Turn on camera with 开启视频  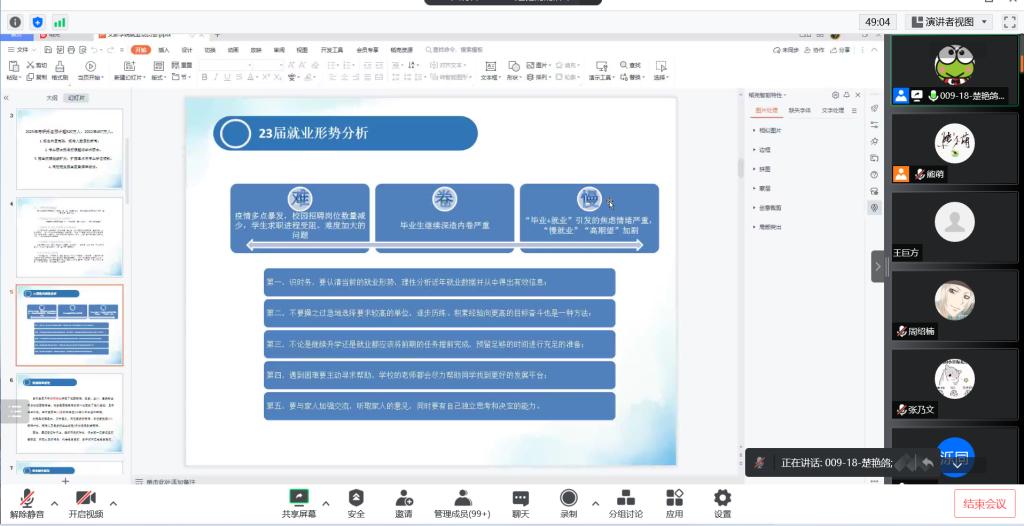85,499
